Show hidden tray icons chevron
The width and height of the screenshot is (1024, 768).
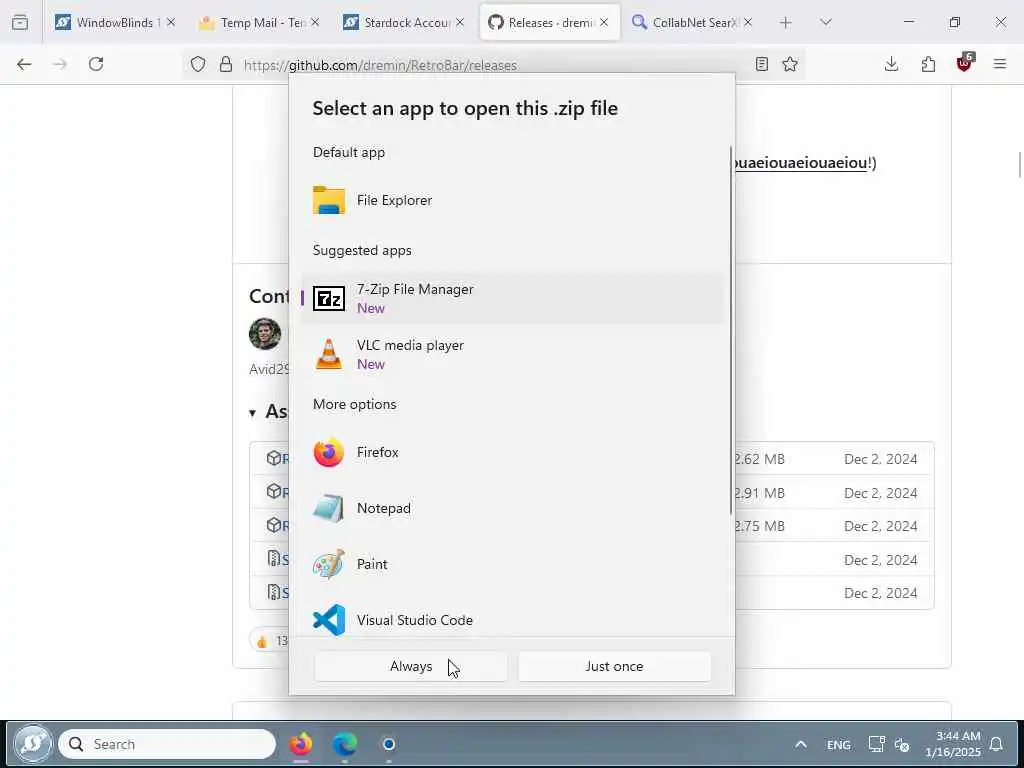click(801, 744)
